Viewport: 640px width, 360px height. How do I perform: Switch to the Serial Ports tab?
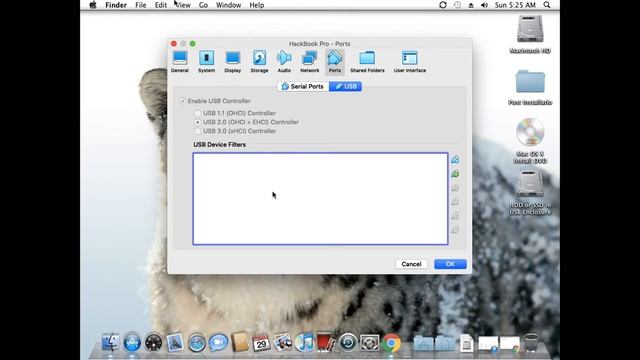click(x=303, y=87)
